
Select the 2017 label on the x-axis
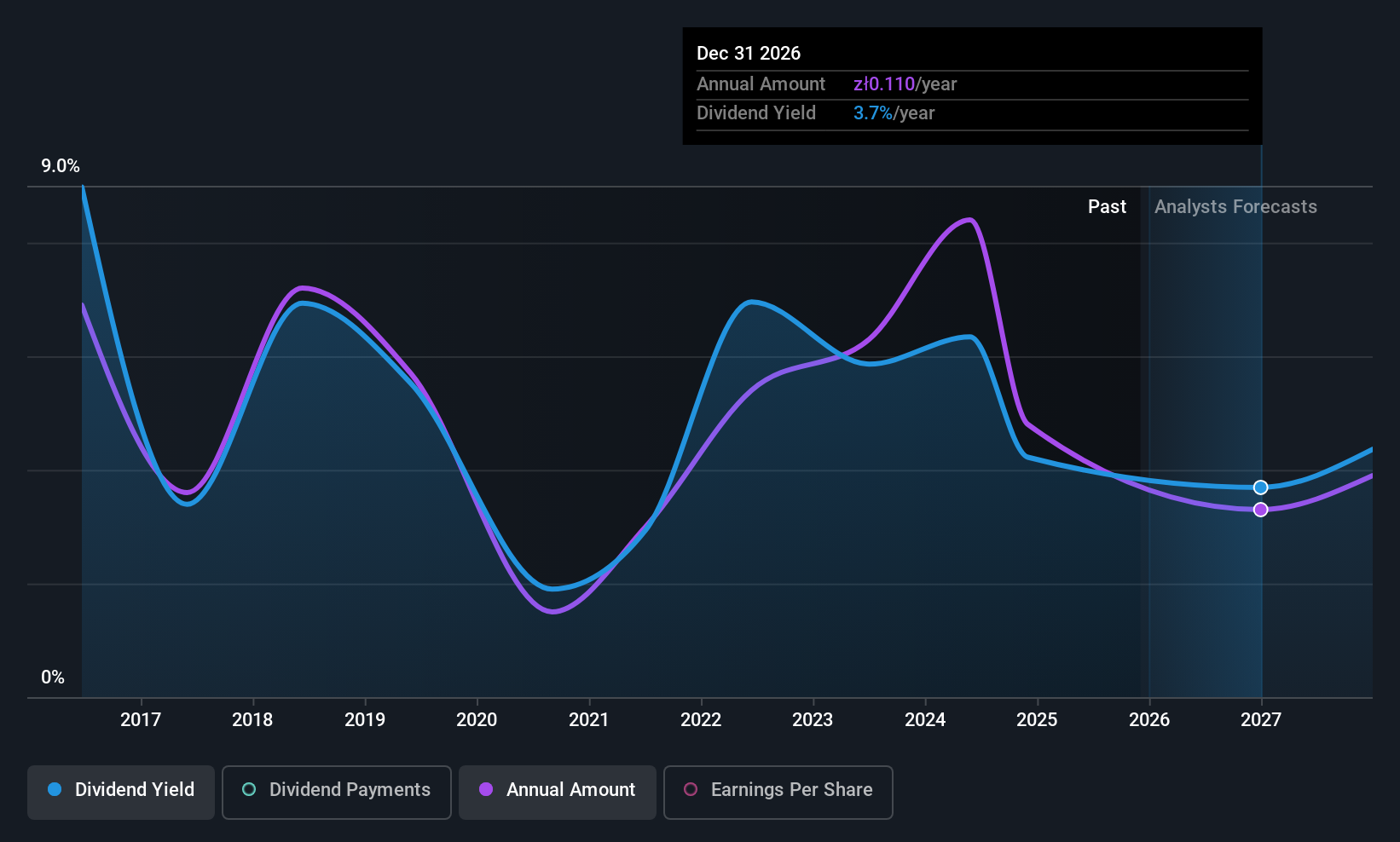[141, 720]
